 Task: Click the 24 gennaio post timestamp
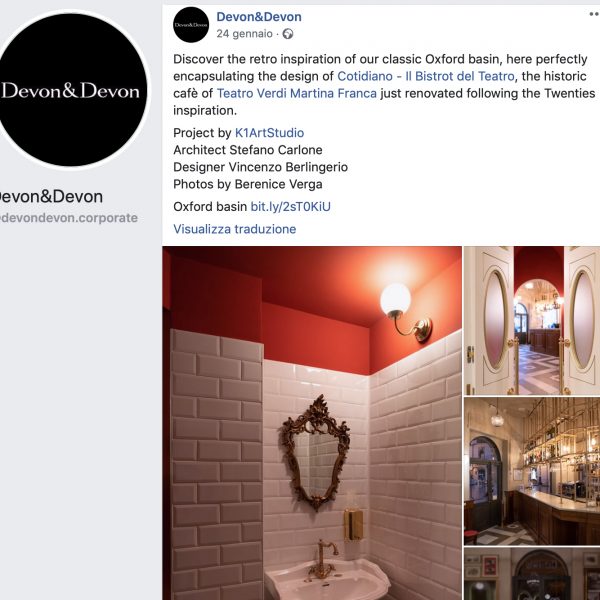(x=244, y=34)
